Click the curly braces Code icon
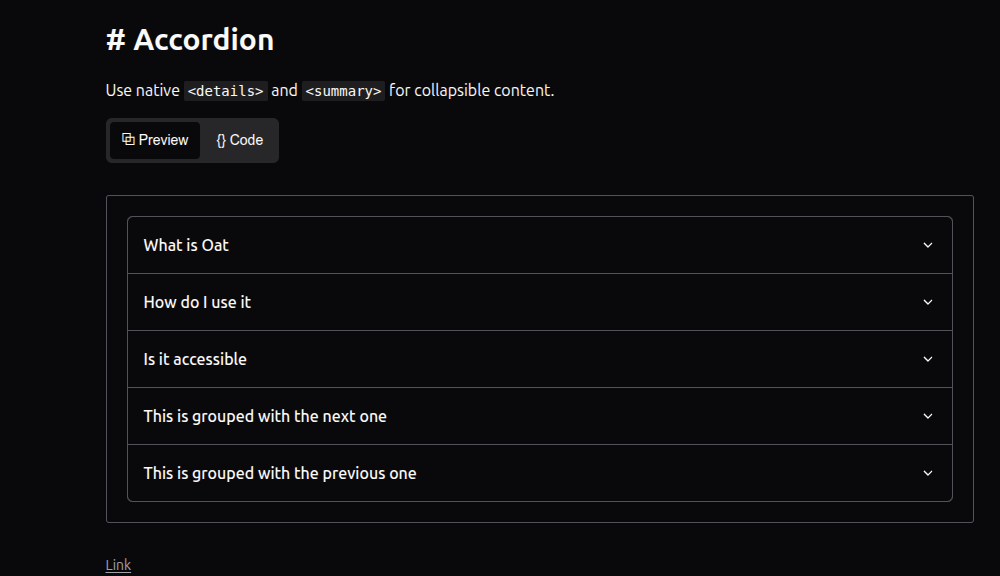Screen dimensions: 1000x576 coord(221,140)
